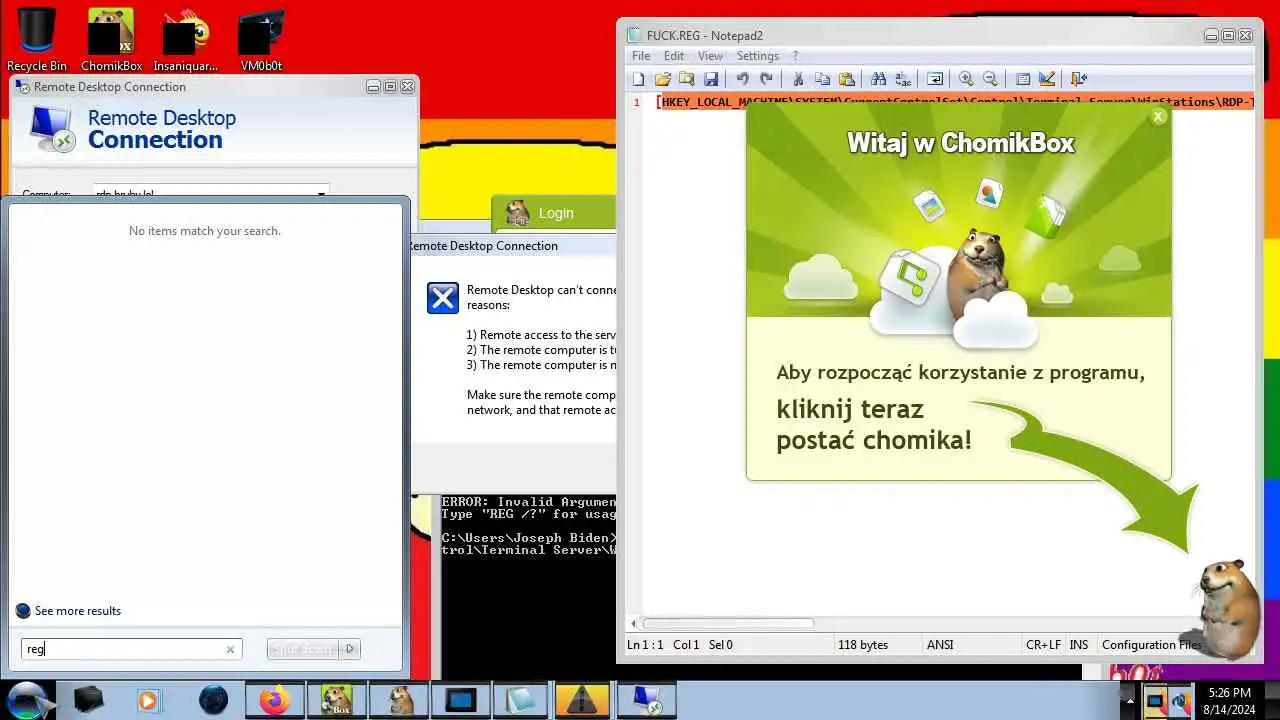Click the ChomikBox taskbar button with Box label
This screenshot has width=1280, height=720.
(x=336, y=700)
